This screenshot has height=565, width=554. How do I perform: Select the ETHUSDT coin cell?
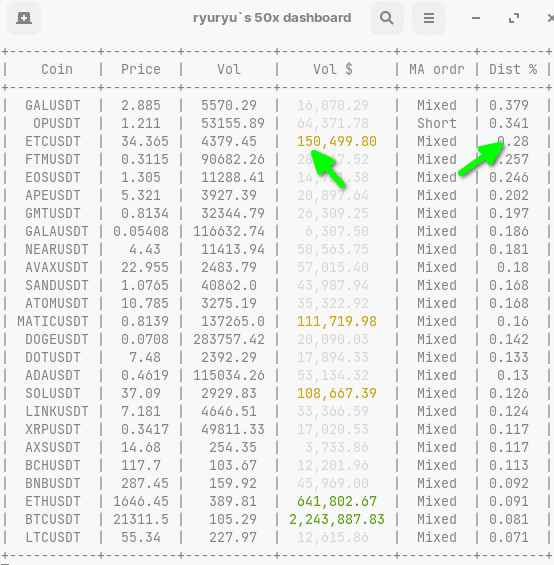(53, 502)
